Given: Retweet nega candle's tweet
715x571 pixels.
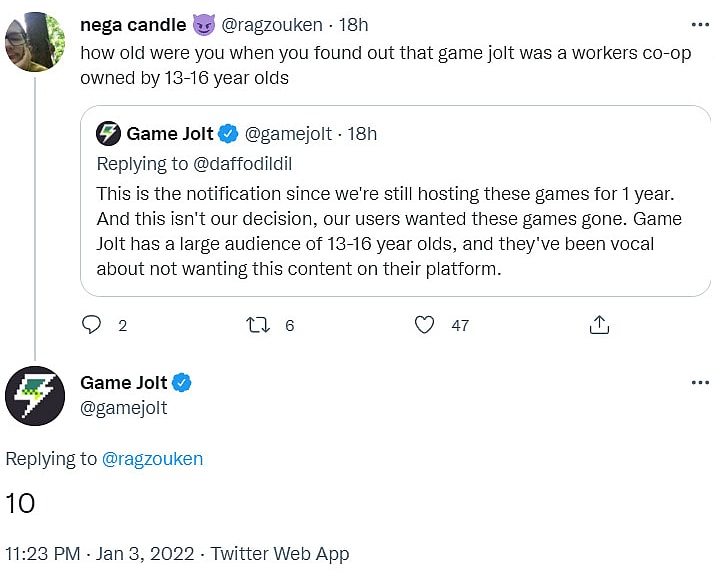Looking at the screenshot, I should tap(259, 325).
